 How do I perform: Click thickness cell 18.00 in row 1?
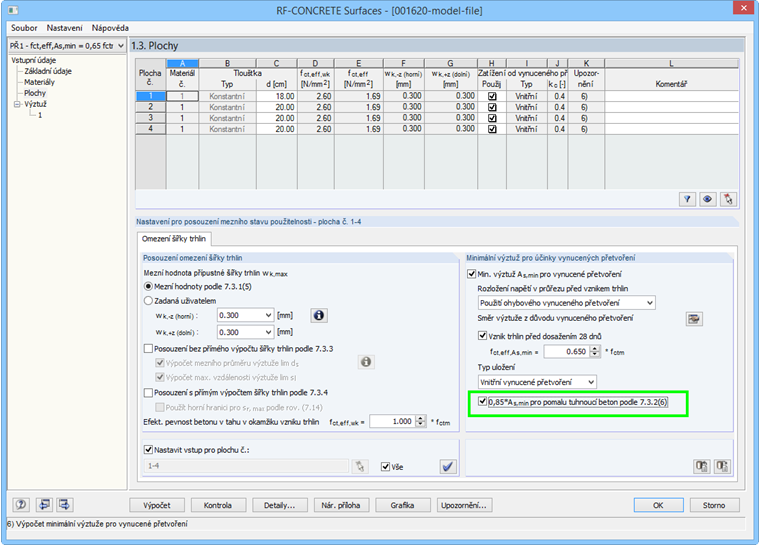(x=276, y=96)
